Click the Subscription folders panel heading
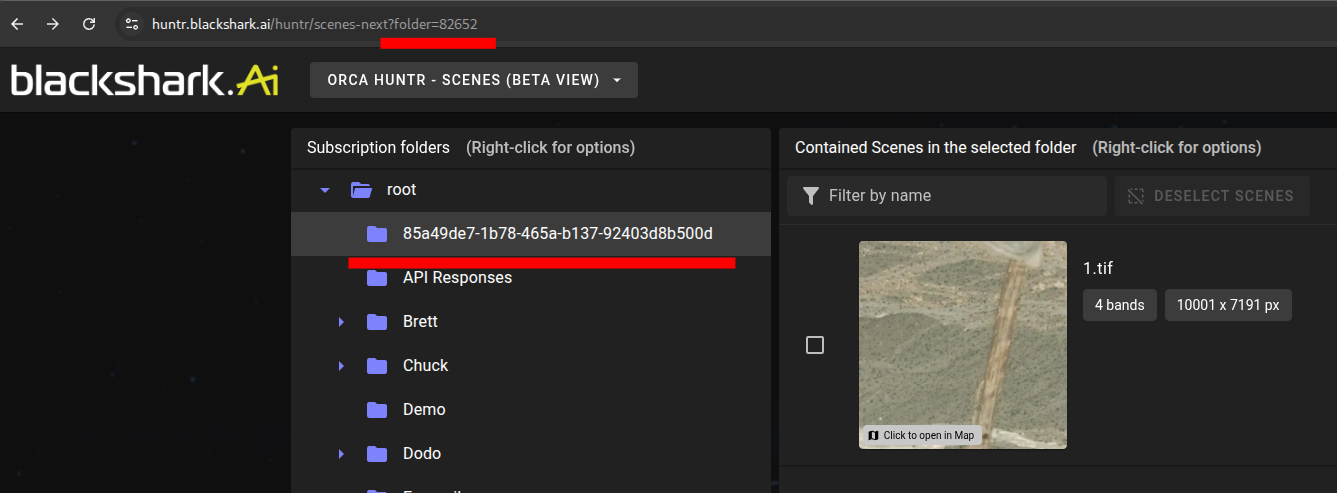1337x493 pixels. click(378, 148)
